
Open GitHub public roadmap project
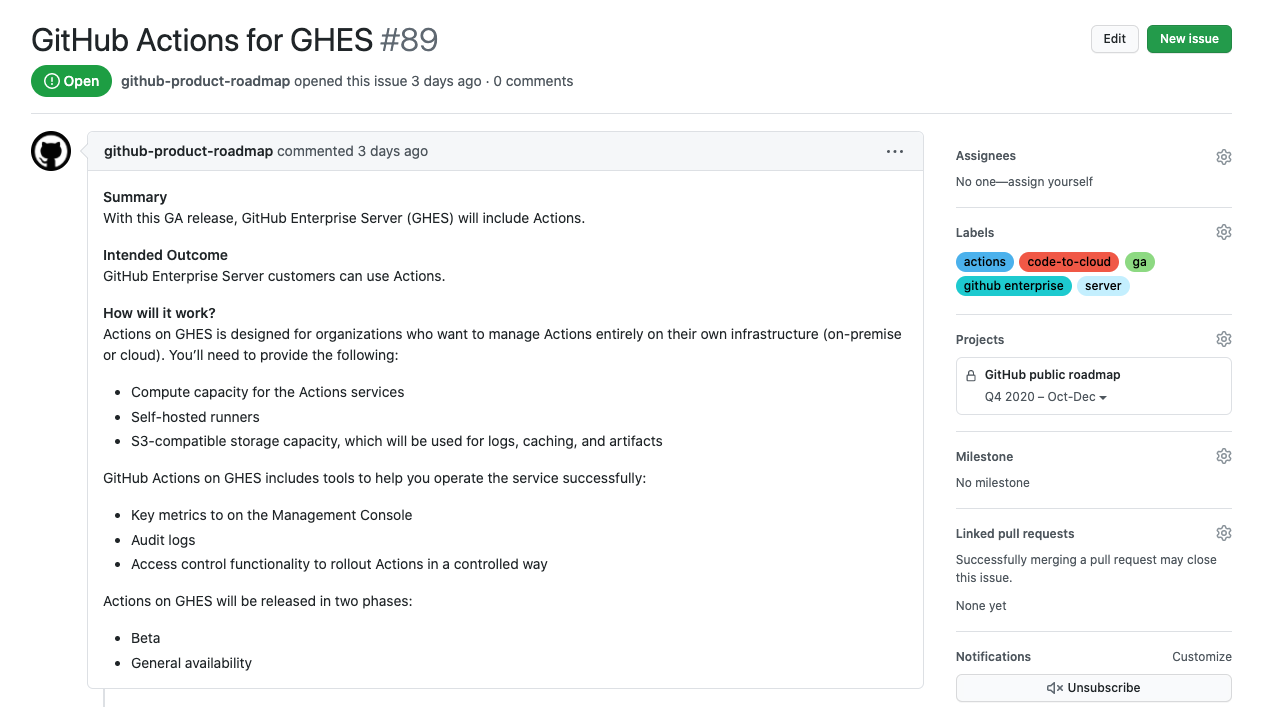click(x=1052, y=375)
